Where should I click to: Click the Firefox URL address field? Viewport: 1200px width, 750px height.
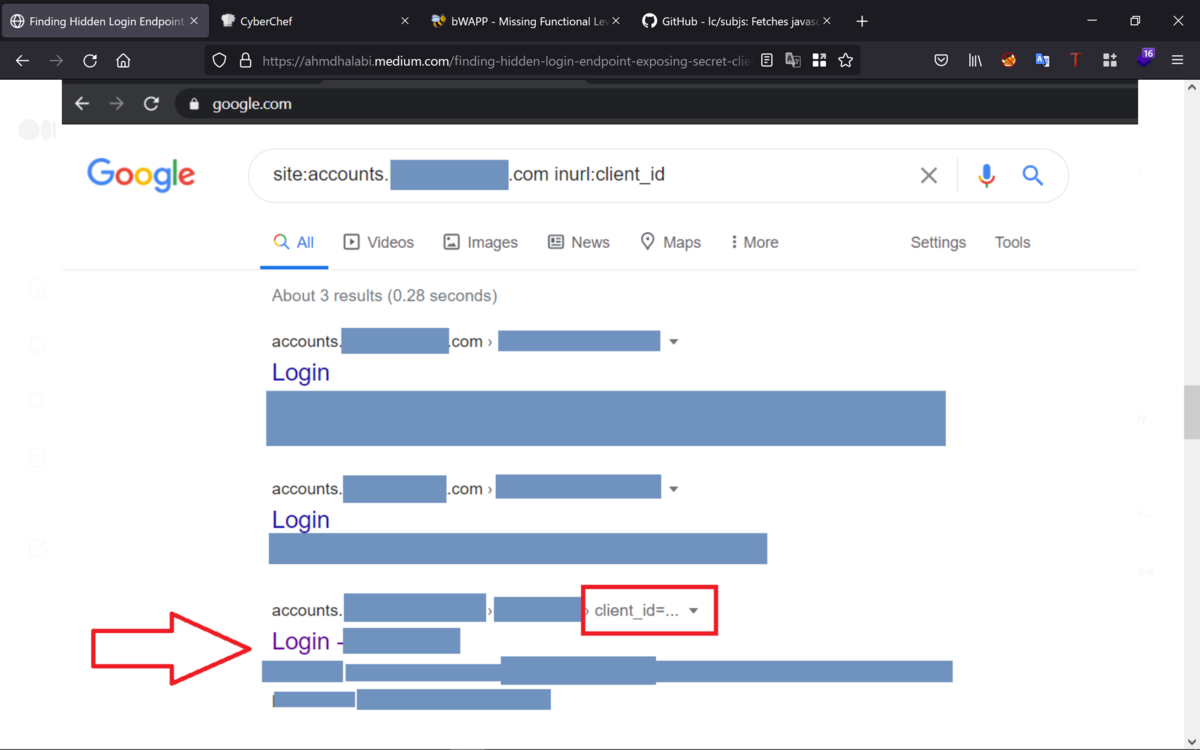pos(505,60)
